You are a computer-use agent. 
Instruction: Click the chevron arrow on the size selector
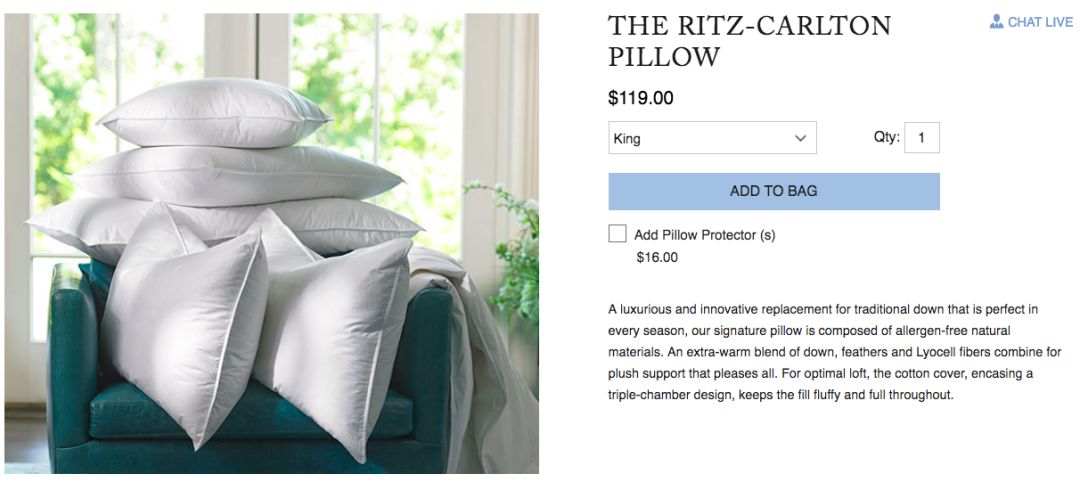click(x=800, y=138)
